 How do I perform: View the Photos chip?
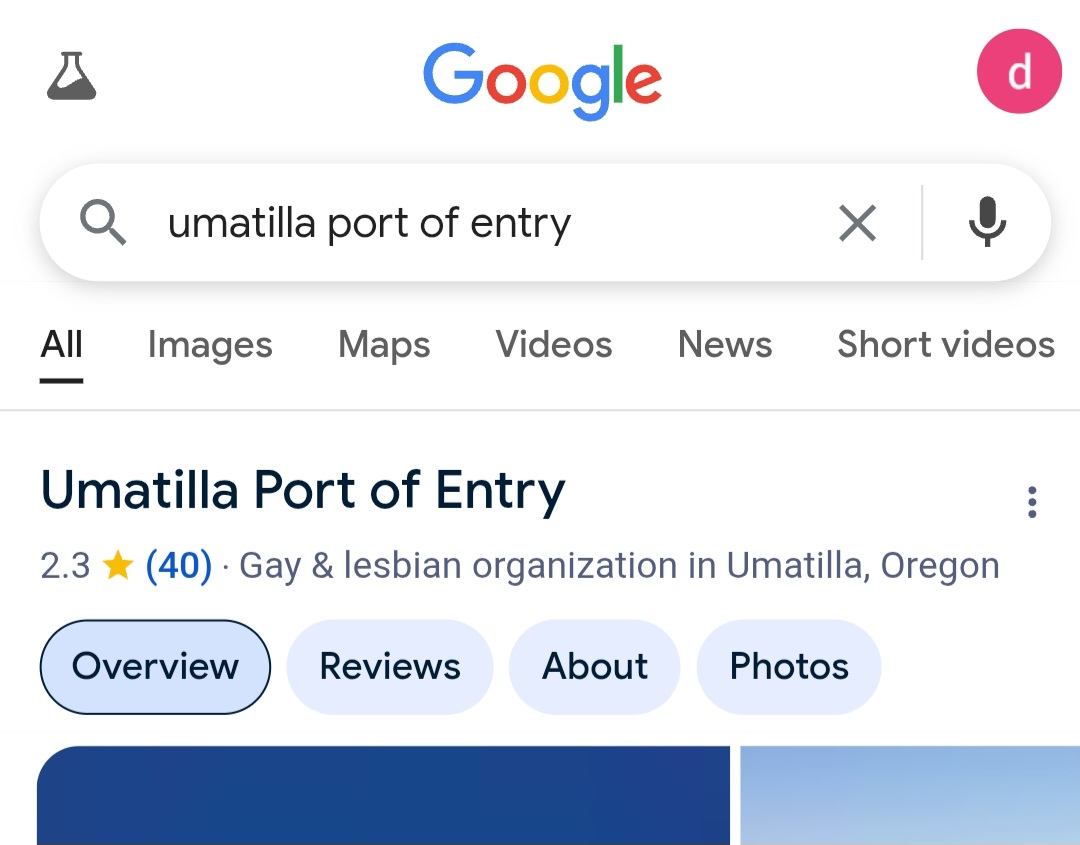click(789, 667)
